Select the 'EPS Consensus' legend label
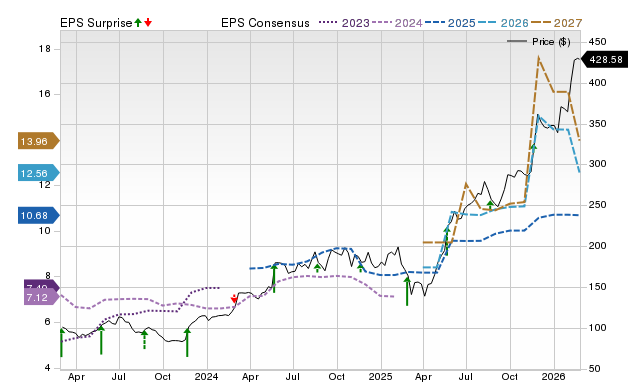Screen dimensions: 640x382 click(265, 23)
